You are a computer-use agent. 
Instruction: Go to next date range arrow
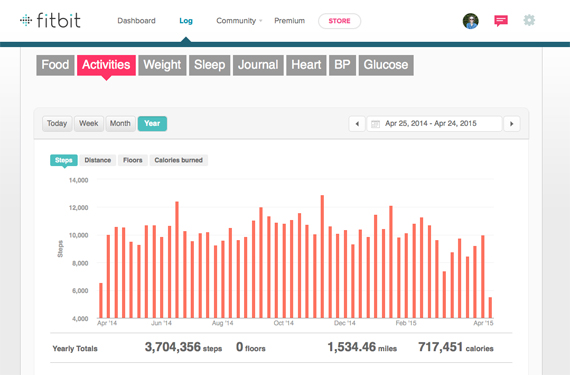click(x=511, y=124)
